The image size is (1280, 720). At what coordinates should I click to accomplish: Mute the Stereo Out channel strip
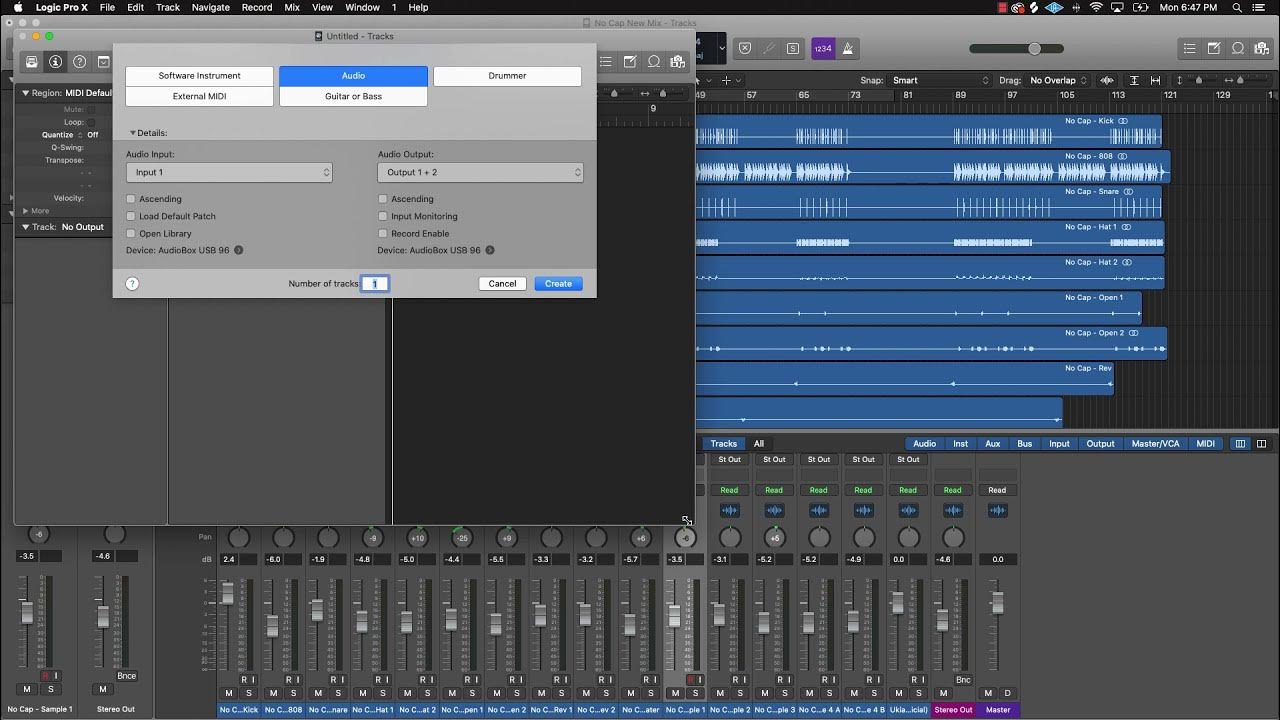pos(943,693)
